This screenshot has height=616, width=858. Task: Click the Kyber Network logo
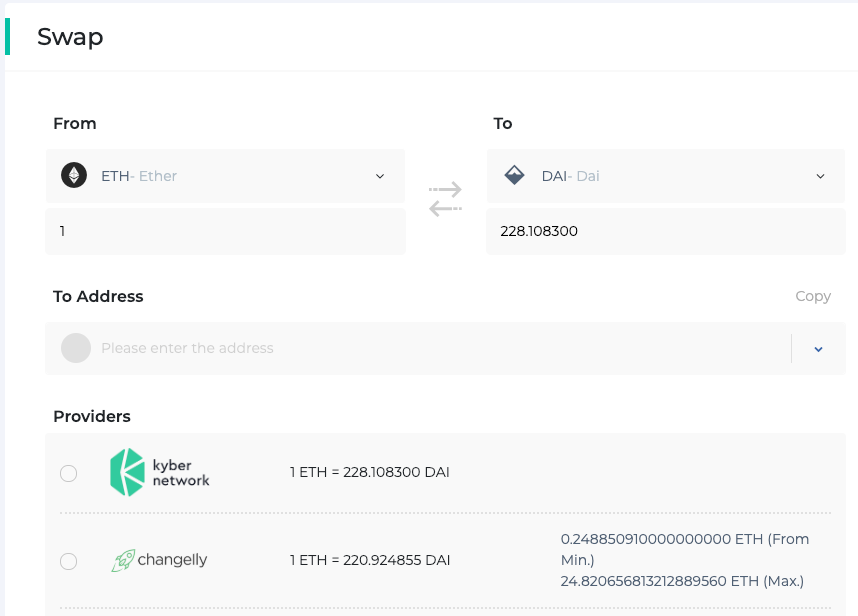pos(160,472)
